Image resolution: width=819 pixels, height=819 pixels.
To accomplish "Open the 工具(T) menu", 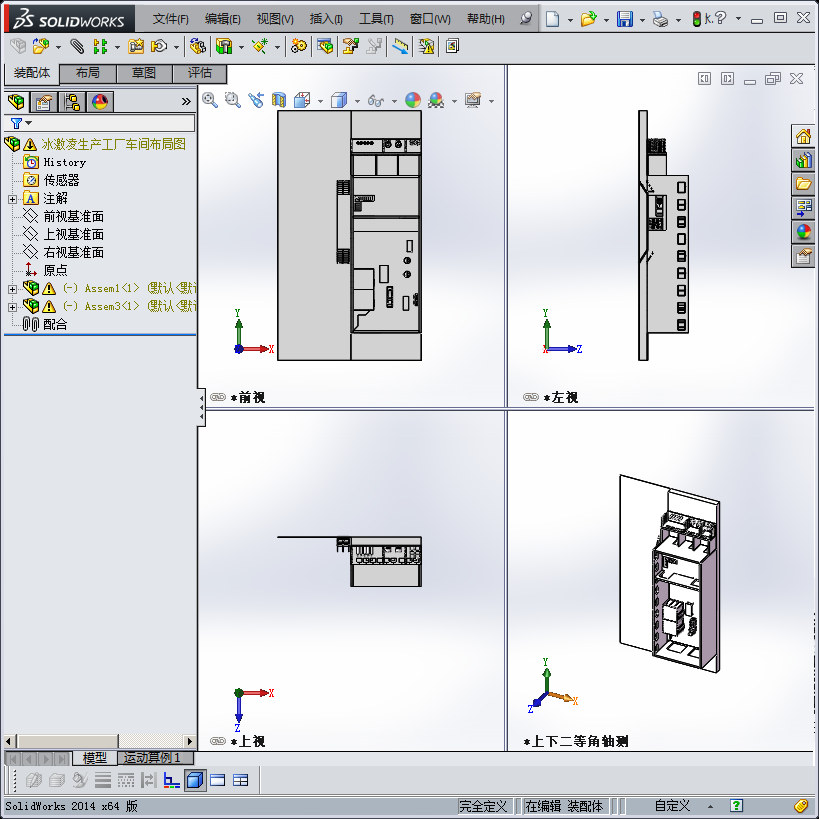I will coord(376,19).
